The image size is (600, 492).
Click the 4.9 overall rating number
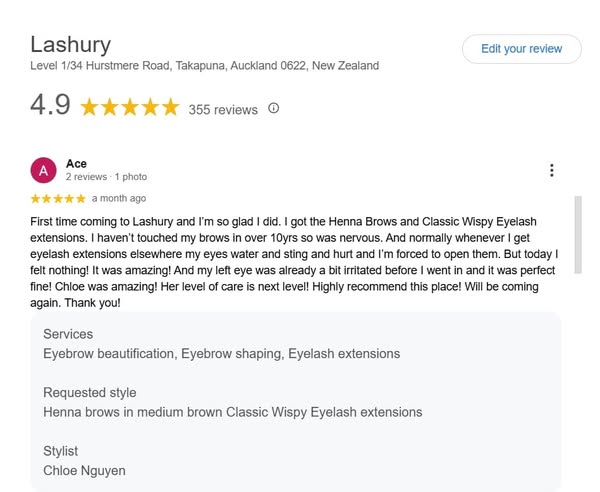50,105
